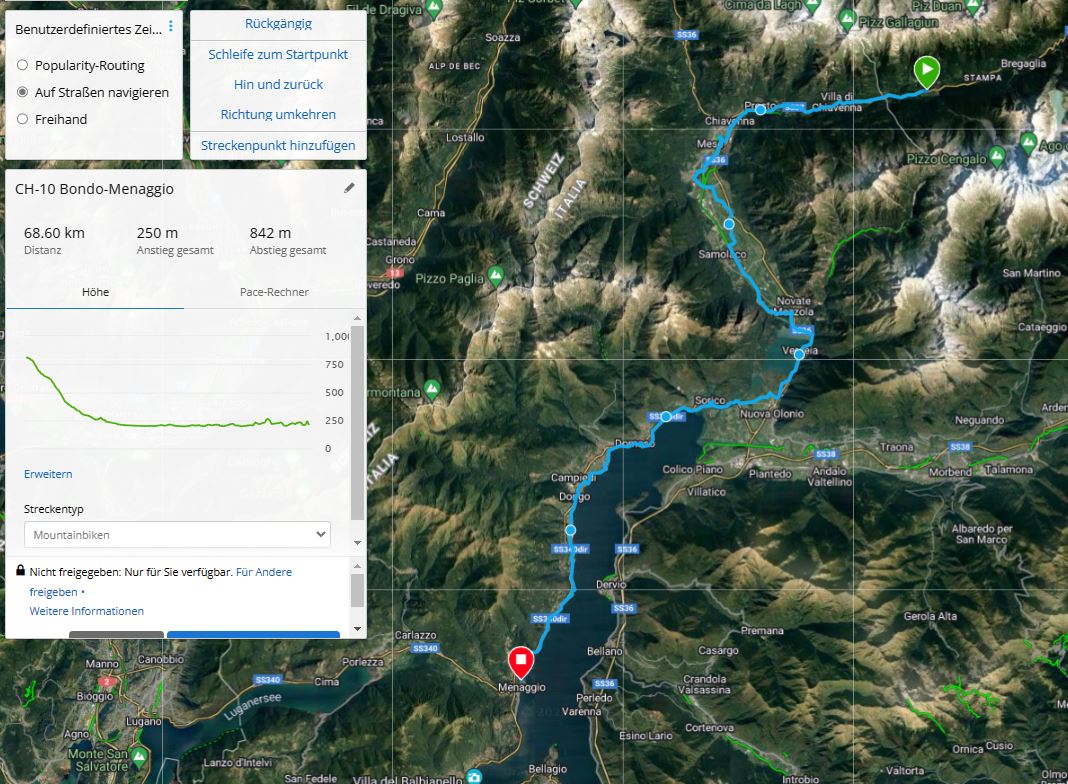Click the red end marker at Menaggio
Viewport: 1068px width, 784px height.
tap(521, 662)
